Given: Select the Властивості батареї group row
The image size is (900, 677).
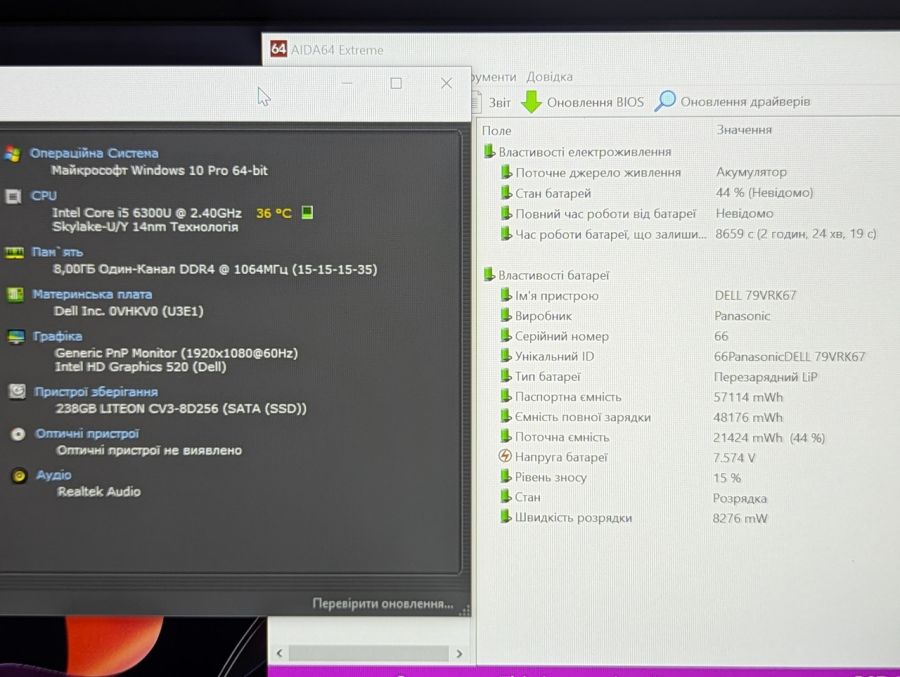Looking at the screenshot, I should point(546,275).
